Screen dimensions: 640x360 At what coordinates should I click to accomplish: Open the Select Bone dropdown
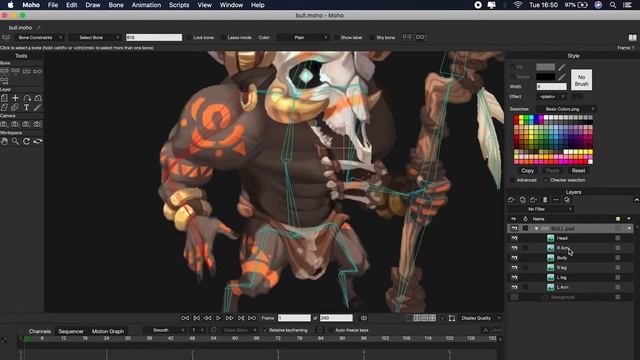pos(95,38)
